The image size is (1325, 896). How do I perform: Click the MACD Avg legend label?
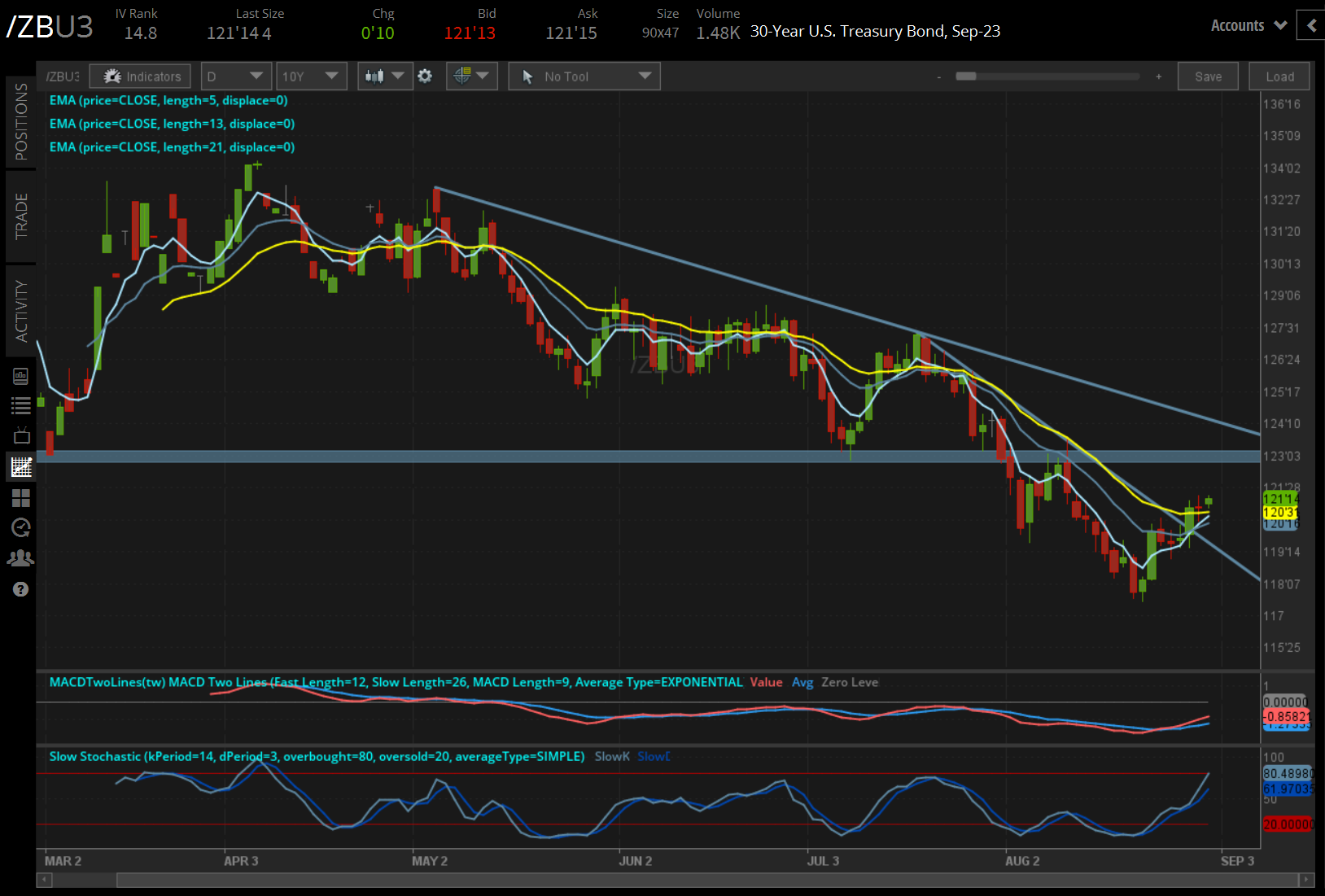click(802, 682)
